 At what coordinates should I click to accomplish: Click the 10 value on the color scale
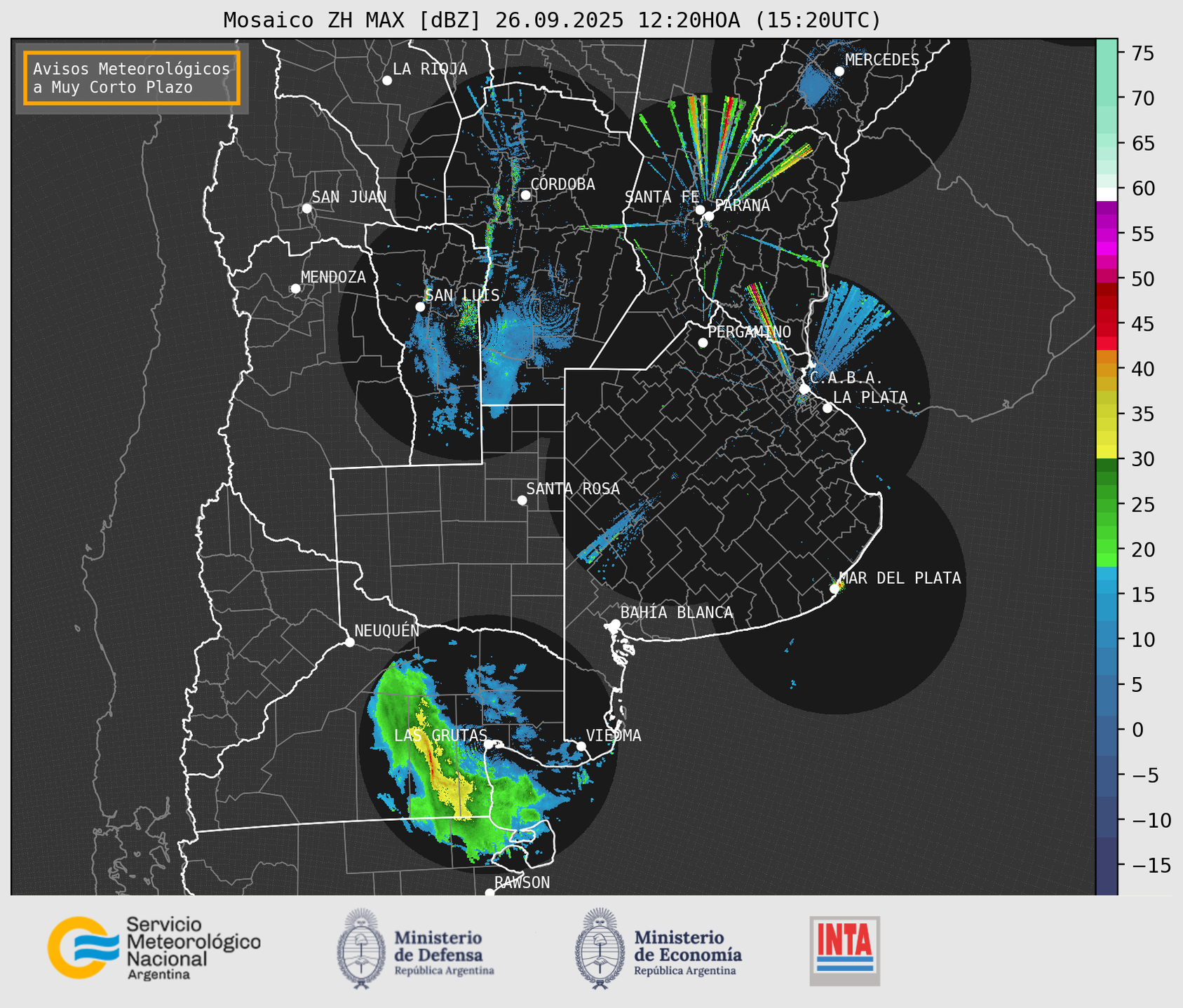click(1142, 640)
